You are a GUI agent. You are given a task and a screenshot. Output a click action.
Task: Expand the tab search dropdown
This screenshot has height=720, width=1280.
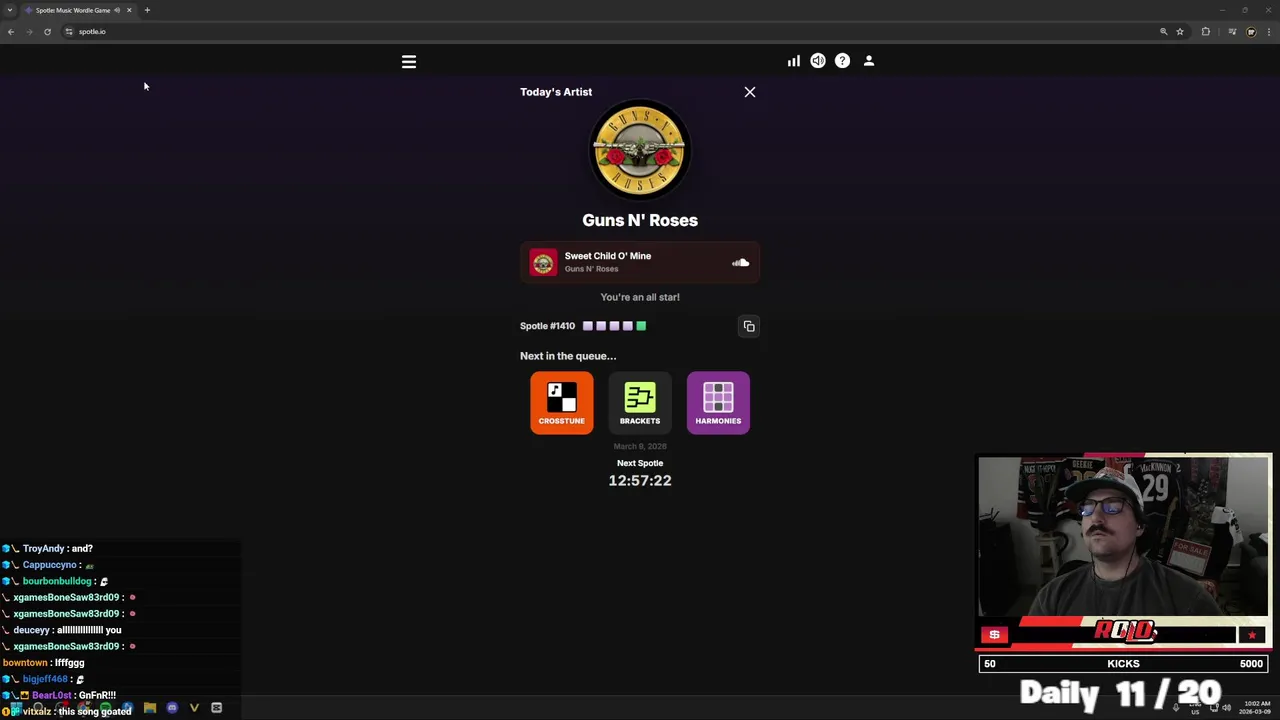coord(10,10)
